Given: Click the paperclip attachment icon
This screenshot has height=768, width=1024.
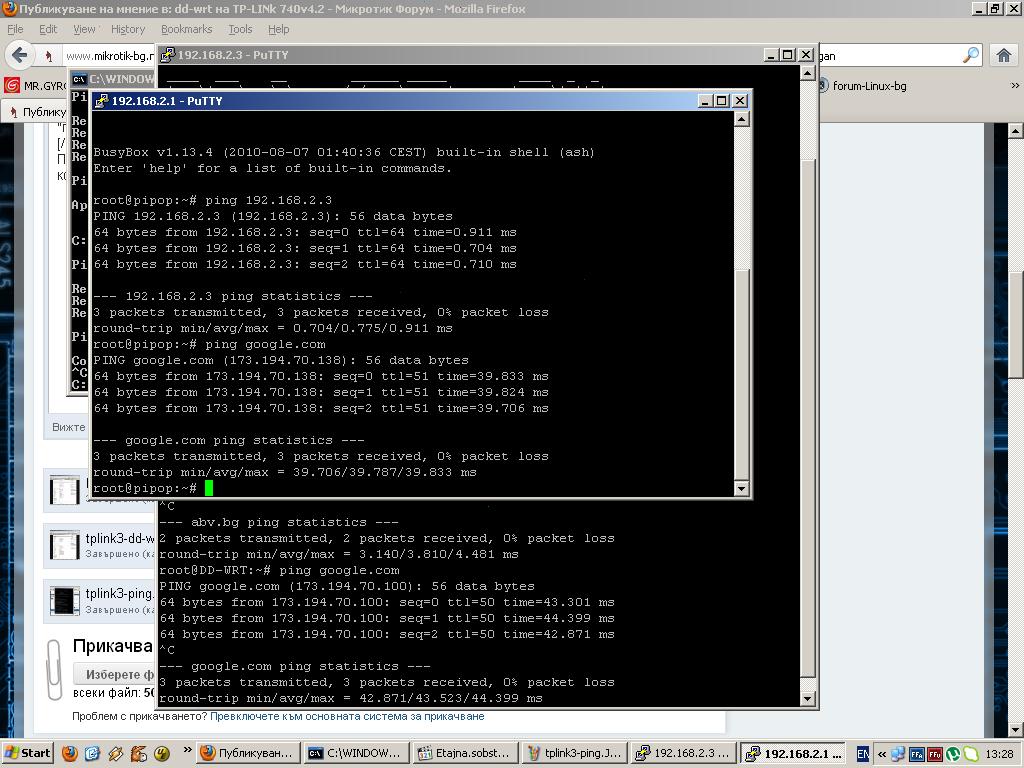Looking at the screenshot, I should tap(55, 668).
